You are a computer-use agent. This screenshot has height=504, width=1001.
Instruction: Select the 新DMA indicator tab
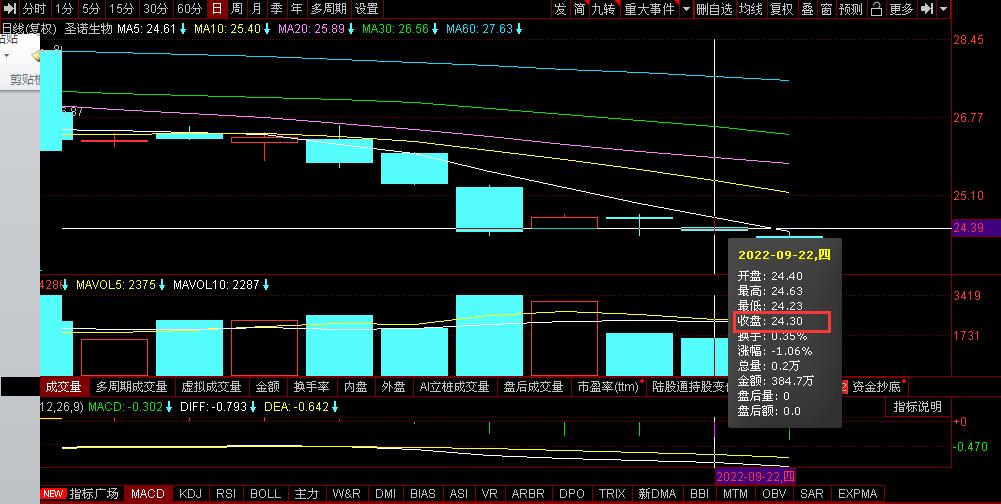[657, 494]
